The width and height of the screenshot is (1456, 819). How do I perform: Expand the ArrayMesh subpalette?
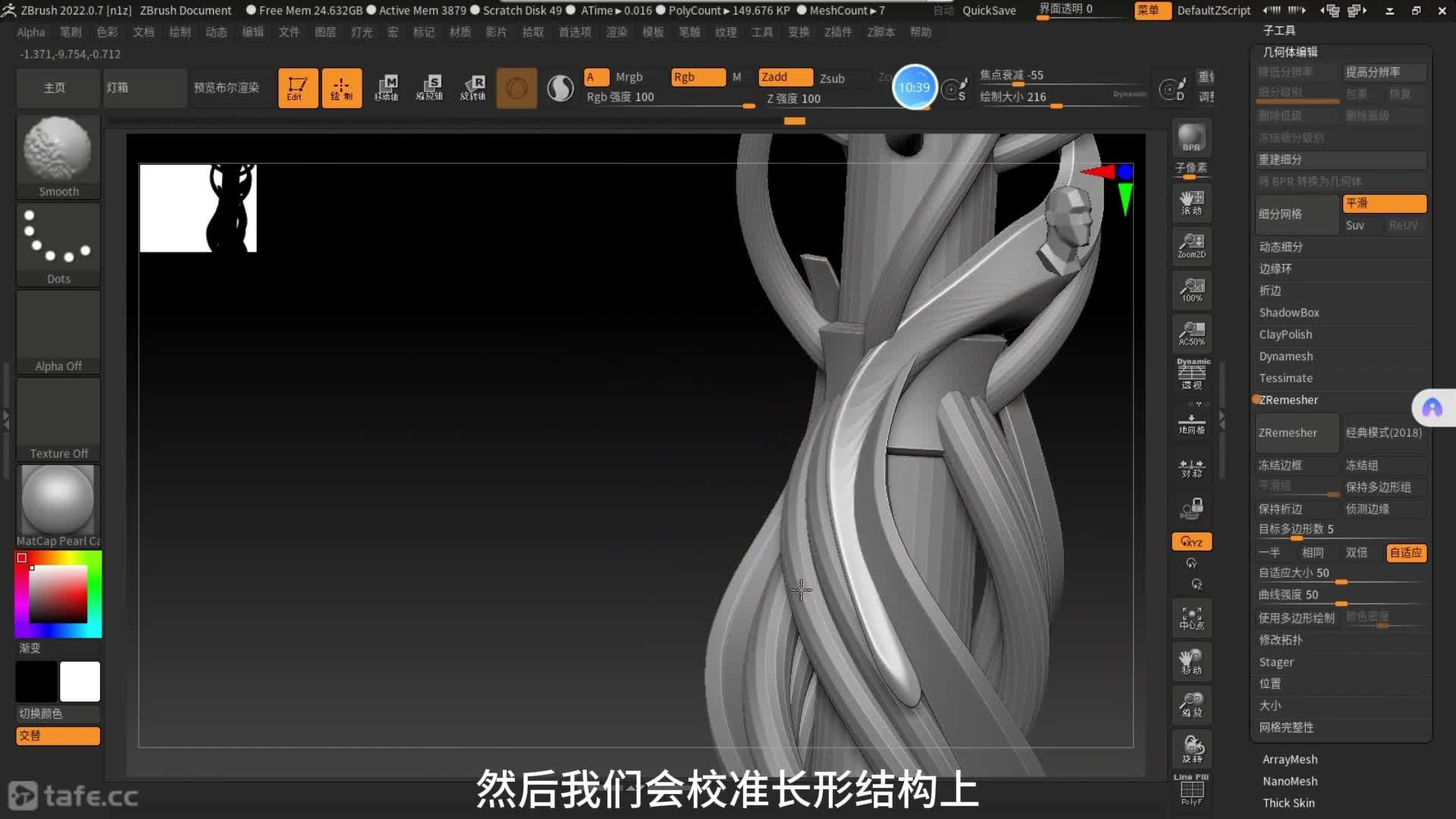point(1289,759)
